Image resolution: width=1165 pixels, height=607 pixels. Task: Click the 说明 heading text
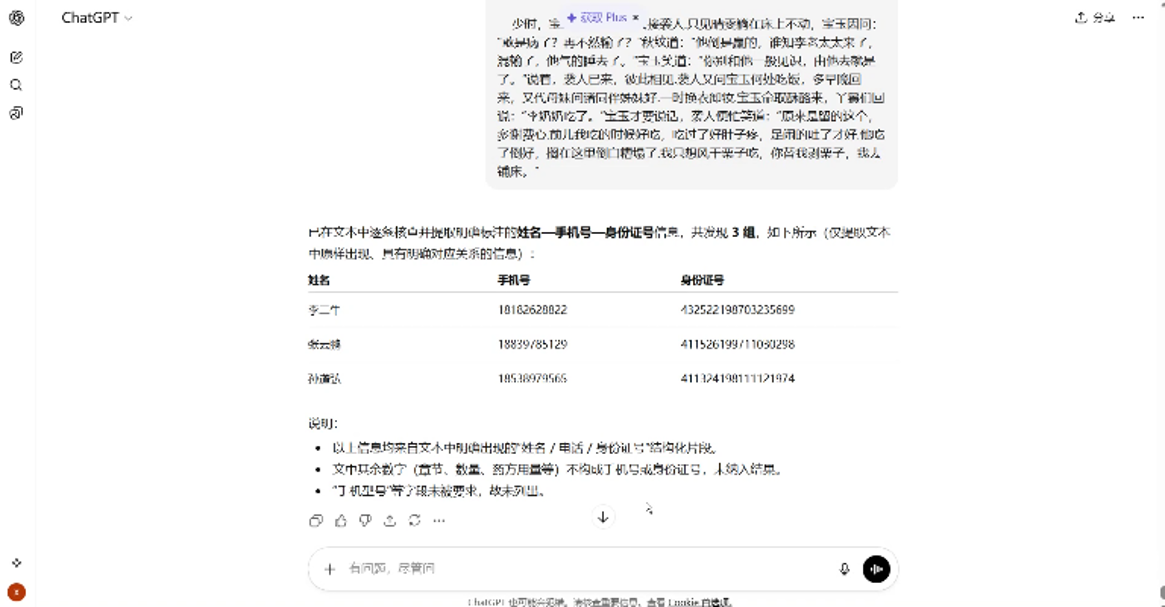(322, 423)
